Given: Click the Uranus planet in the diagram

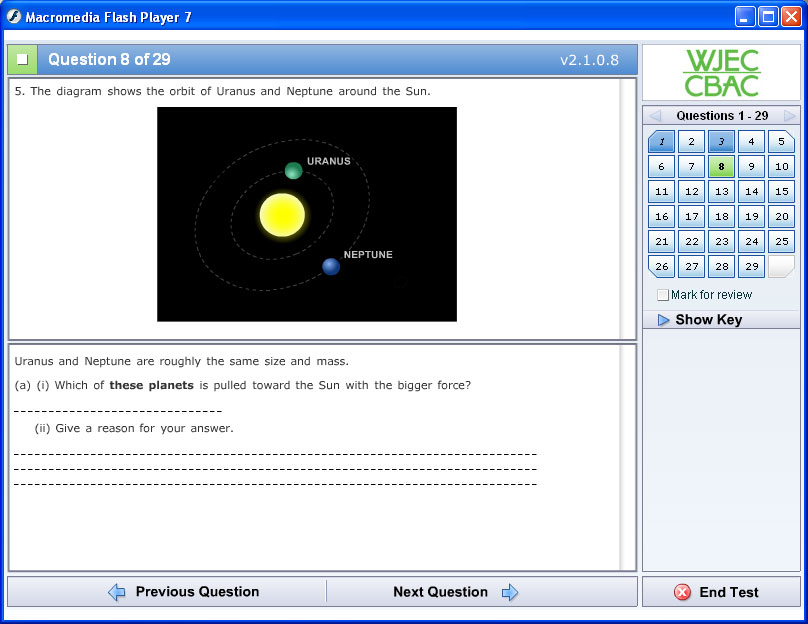Looking at the screenshot, I should [293, 171].
